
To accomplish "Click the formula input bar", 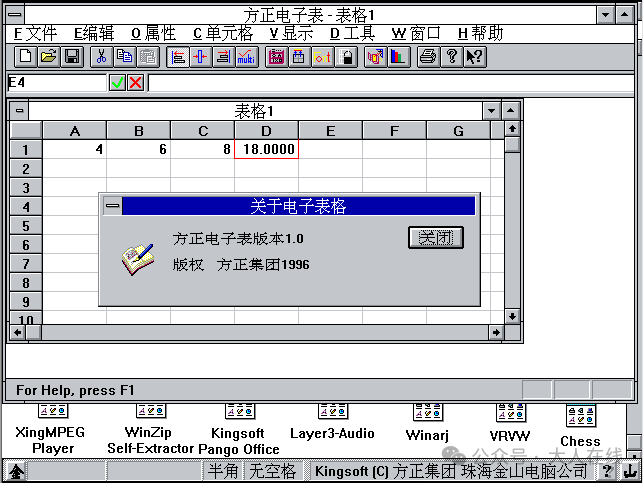I will click(x=391, y=83).
